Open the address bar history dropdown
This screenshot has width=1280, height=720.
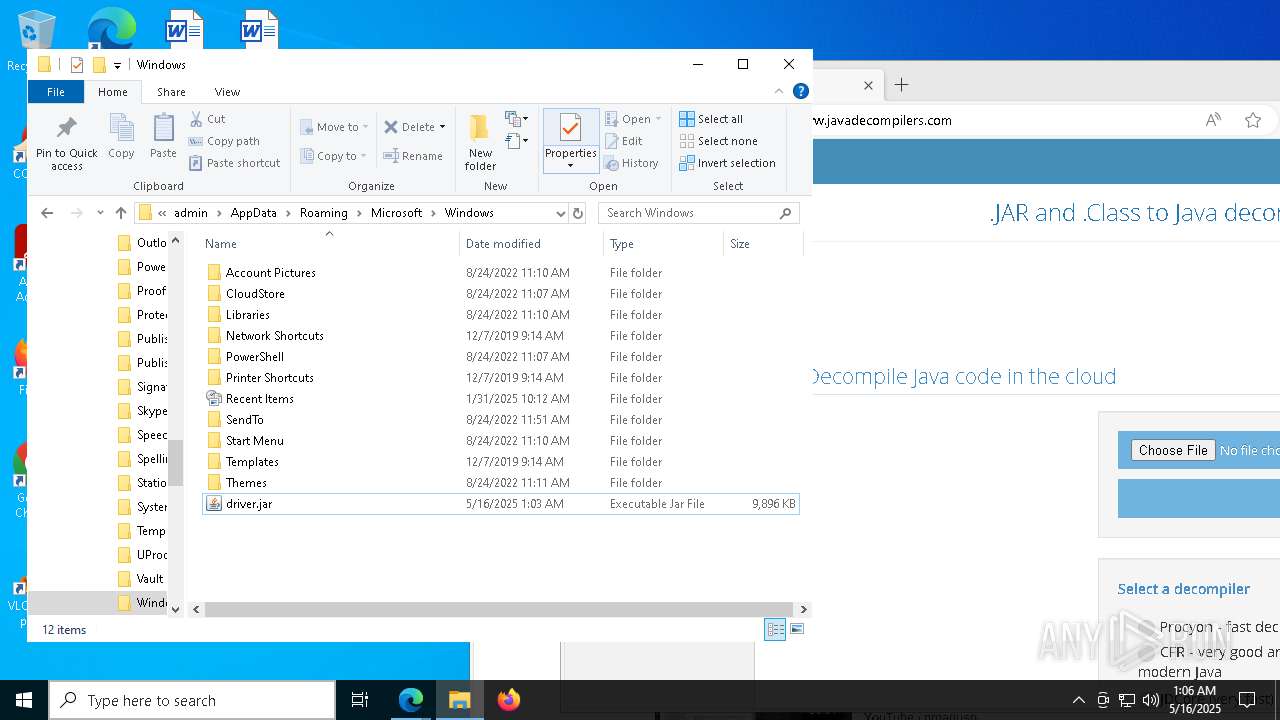pyautogui.click(x=560, y=213)
